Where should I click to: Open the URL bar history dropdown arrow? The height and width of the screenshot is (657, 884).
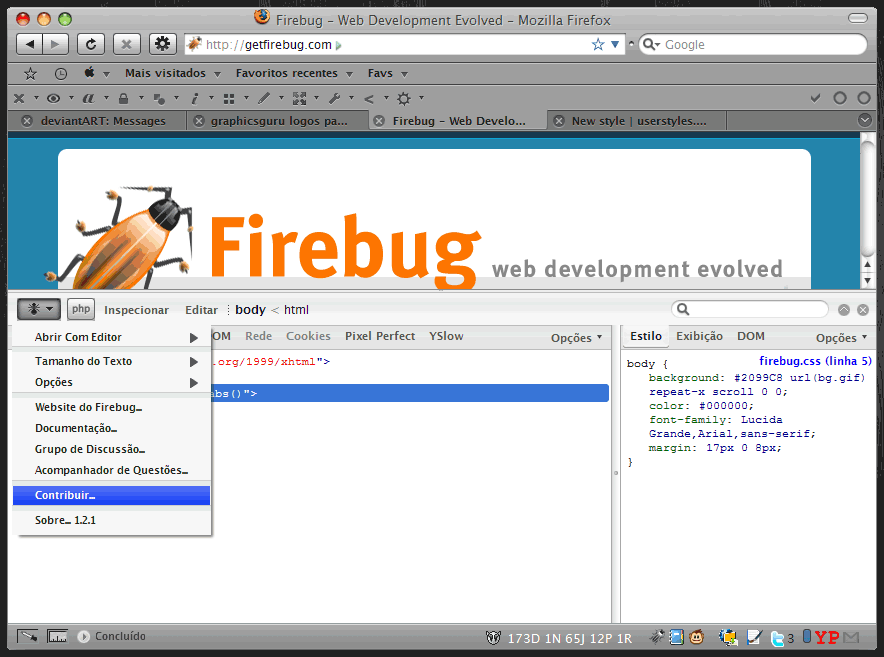615,45
